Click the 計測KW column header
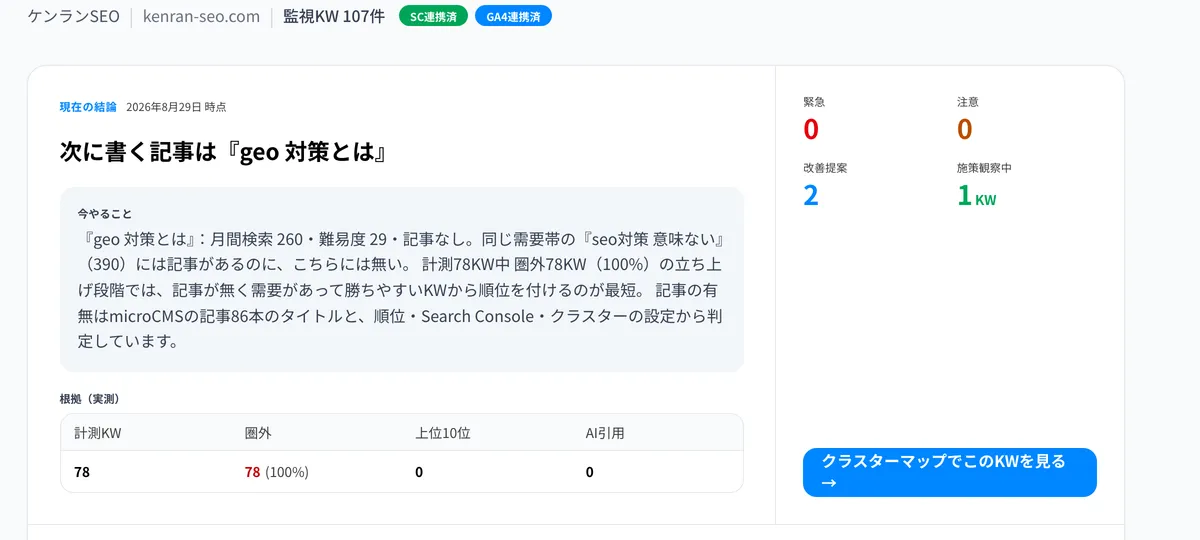 click(98, 434)
